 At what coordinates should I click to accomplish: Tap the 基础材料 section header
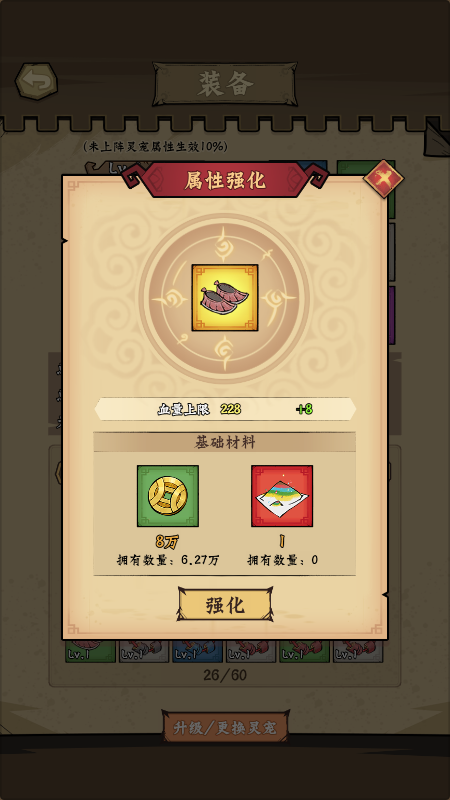[x=224, y=442]
